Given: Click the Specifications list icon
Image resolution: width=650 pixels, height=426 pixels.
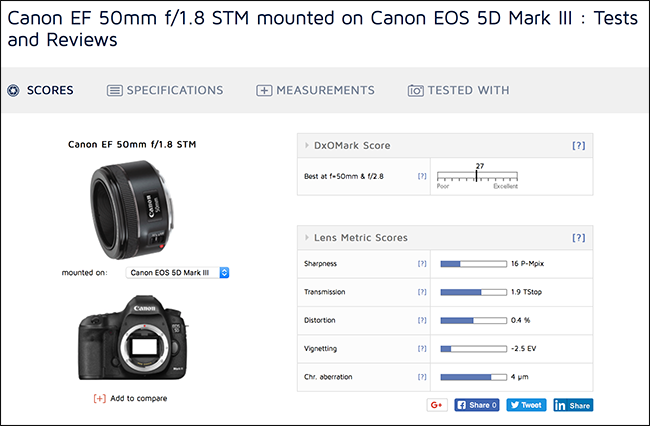Looking at the screenshot, I should pos(114,90).
